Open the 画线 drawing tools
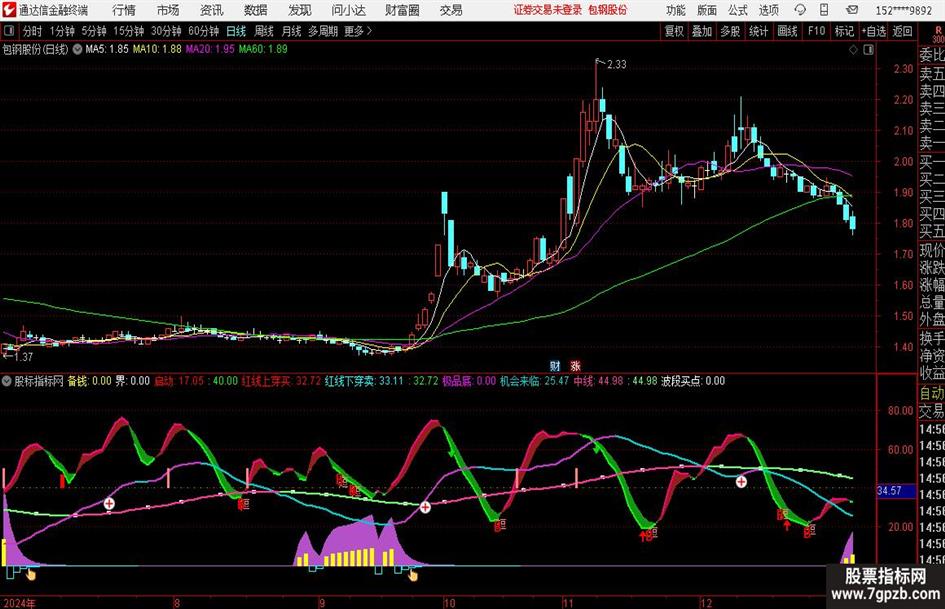 (x=787, y=31)
